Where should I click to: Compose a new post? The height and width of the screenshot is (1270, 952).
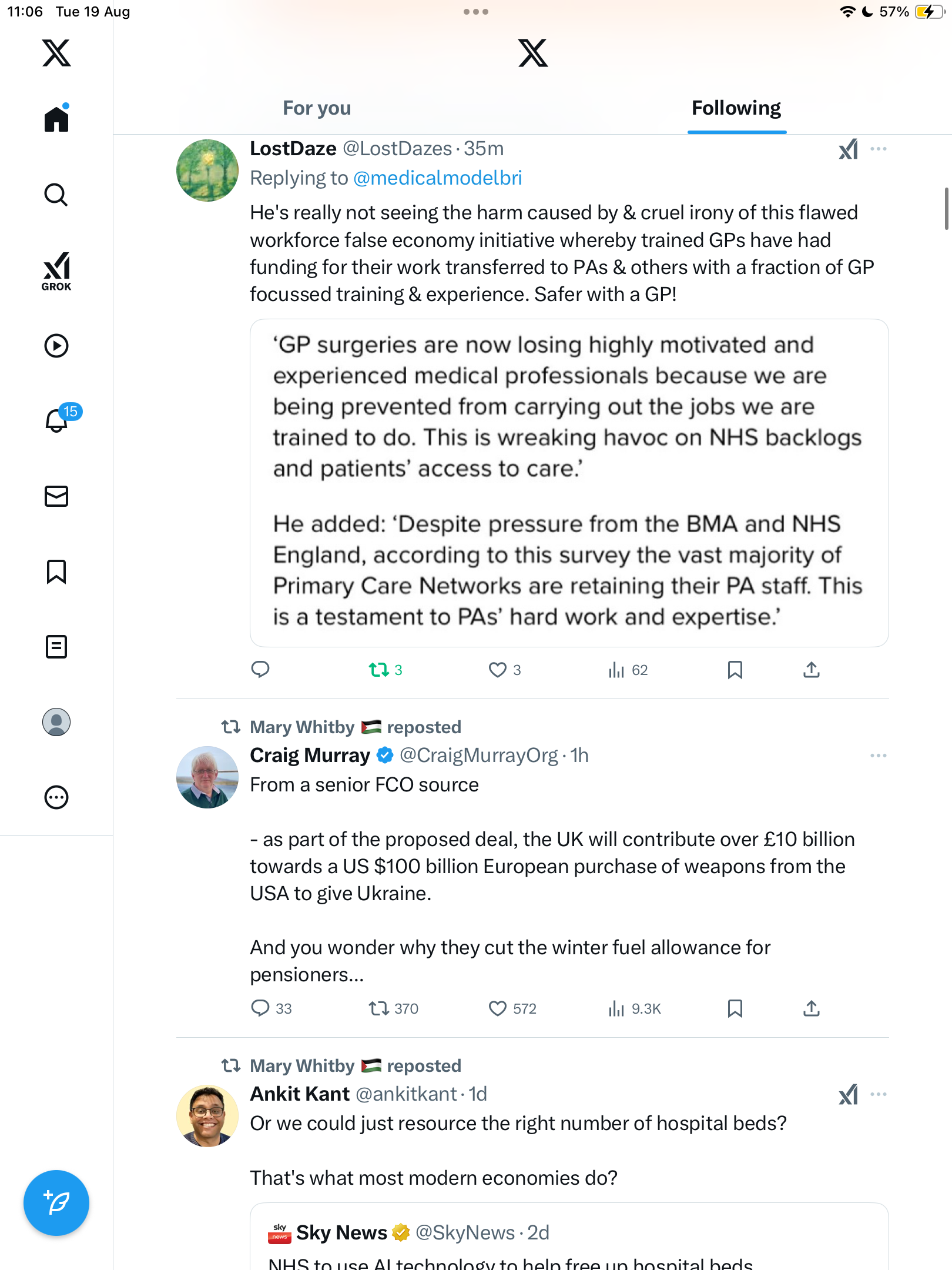pyautogui.click(x=56, y=1203)
